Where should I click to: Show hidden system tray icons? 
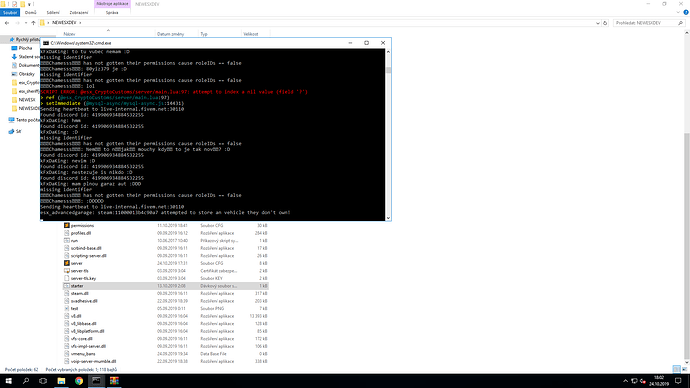[625, 381]
